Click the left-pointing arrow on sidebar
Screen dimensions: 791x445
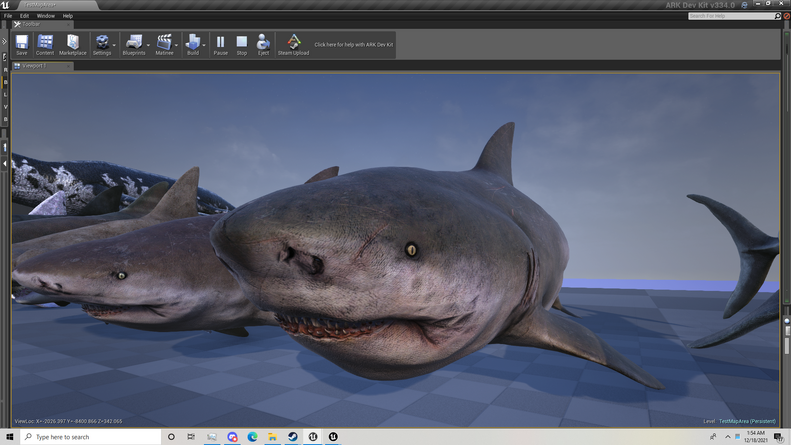point(5,163)
